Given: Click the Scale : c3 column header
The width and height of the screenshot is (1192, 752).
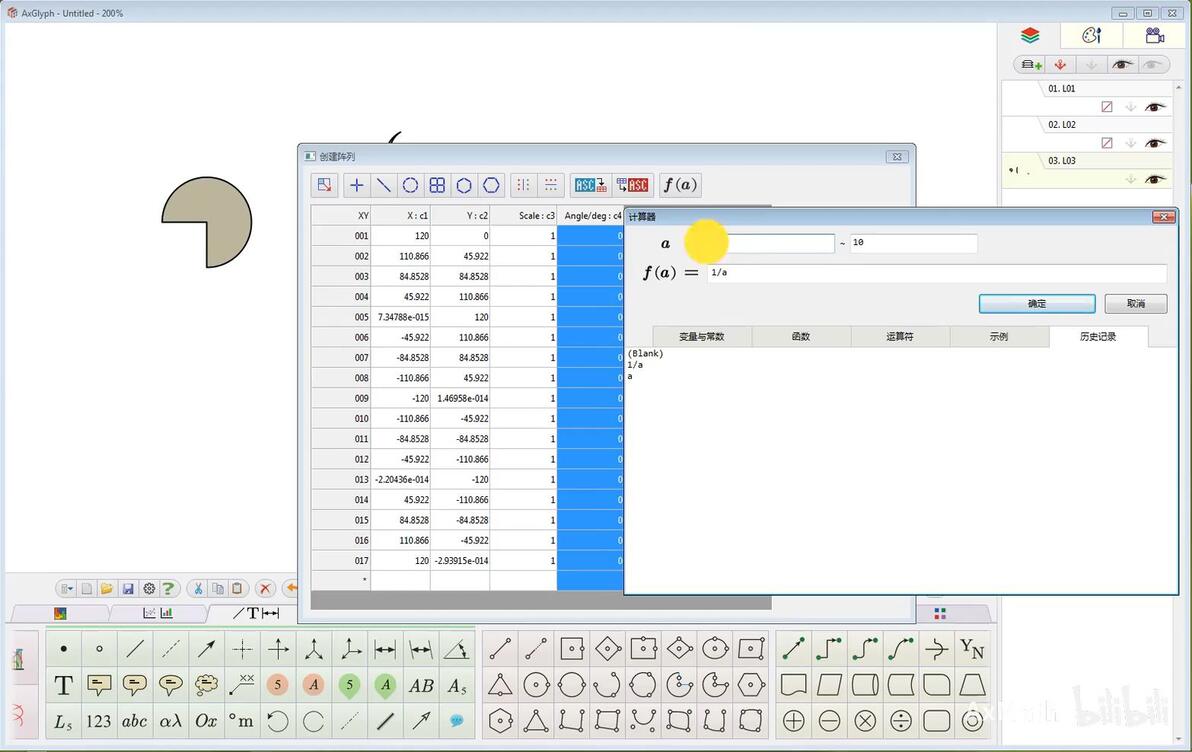Looking at the screenshot, I should click(524, 216).
